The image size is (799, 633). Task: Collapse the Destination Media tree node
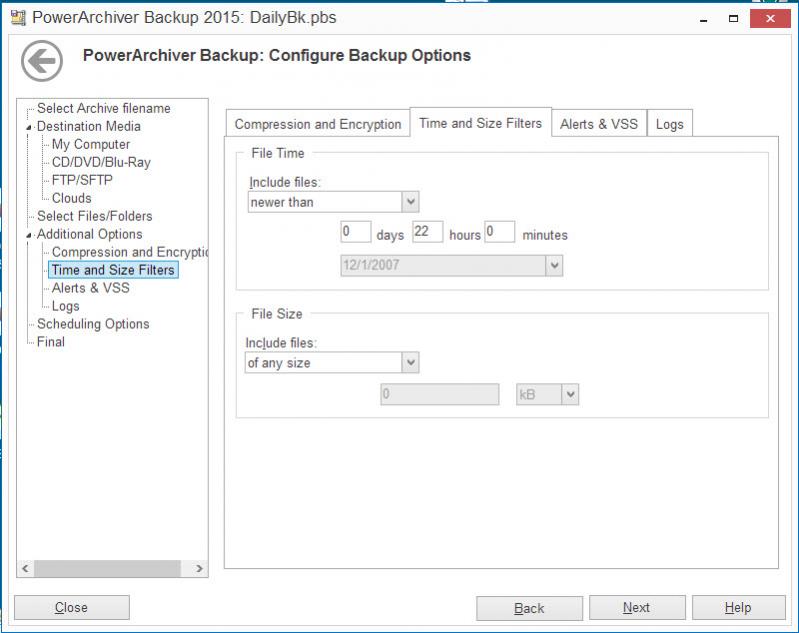[x=29, y=127]
